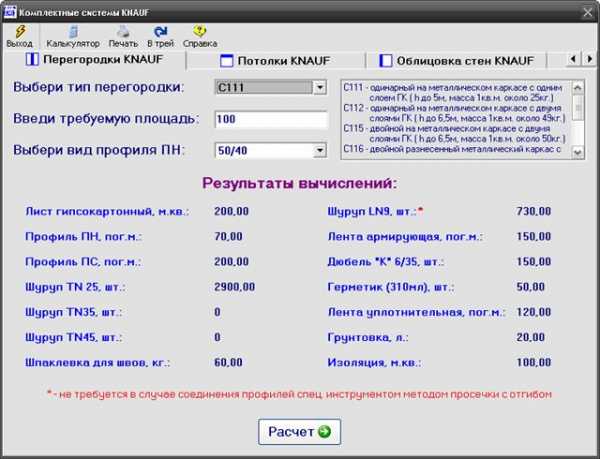Switch to Перегородки KNAUF tab
The height and width of the screenshot is (459, 600).
[x=94, y=59]
